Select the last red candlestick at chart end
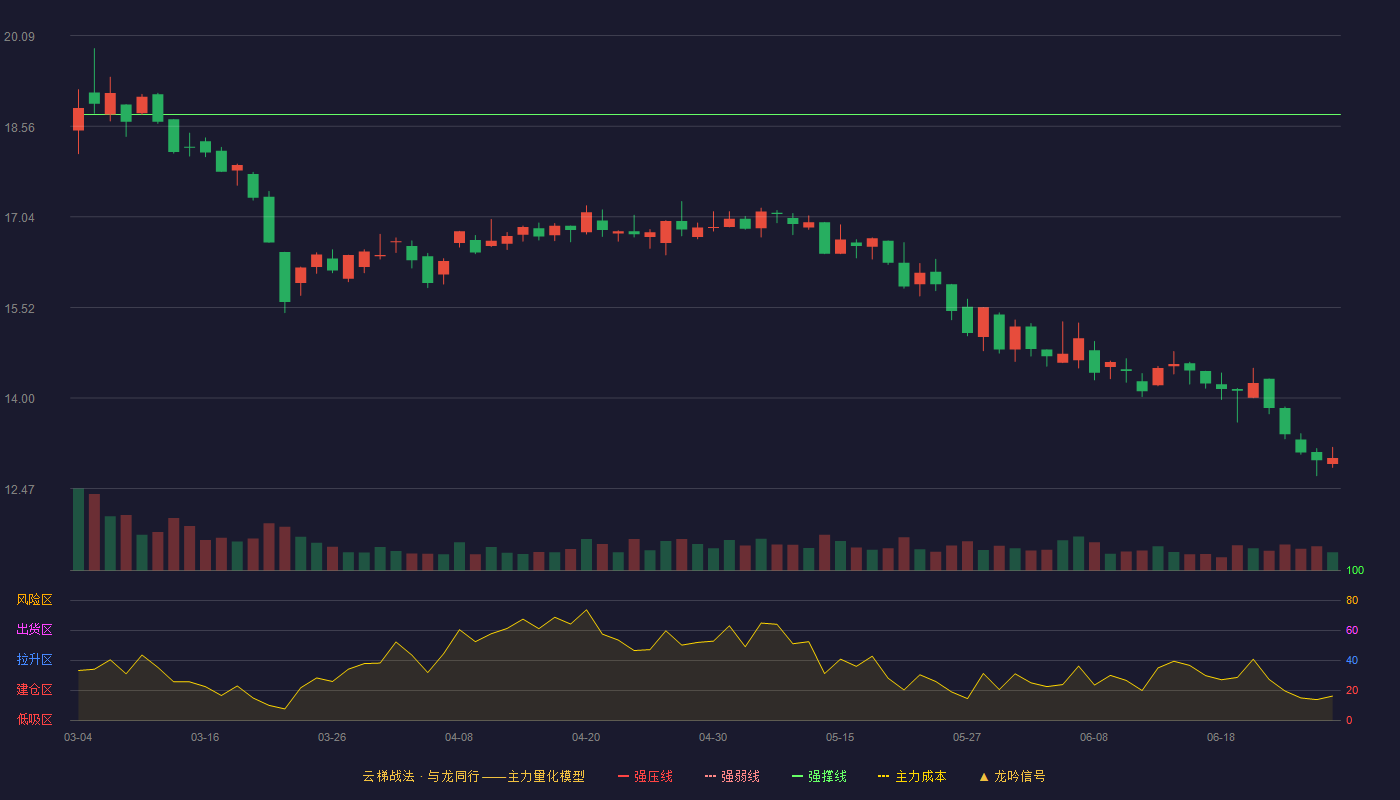The image size is (1400, 800). coord(1332,460)
